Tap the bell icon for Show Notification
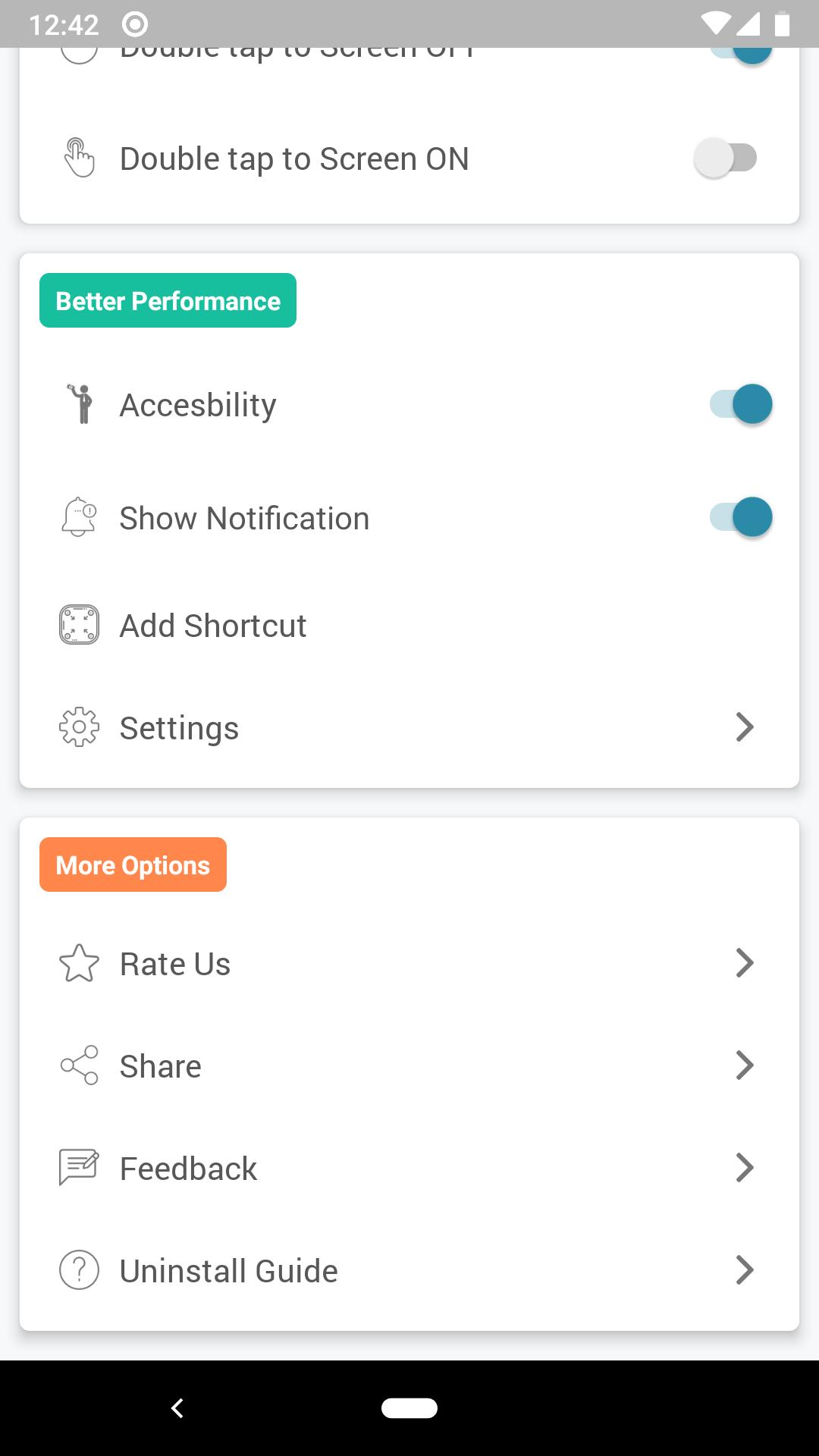The image size is (819, 1456). (79, 517)
